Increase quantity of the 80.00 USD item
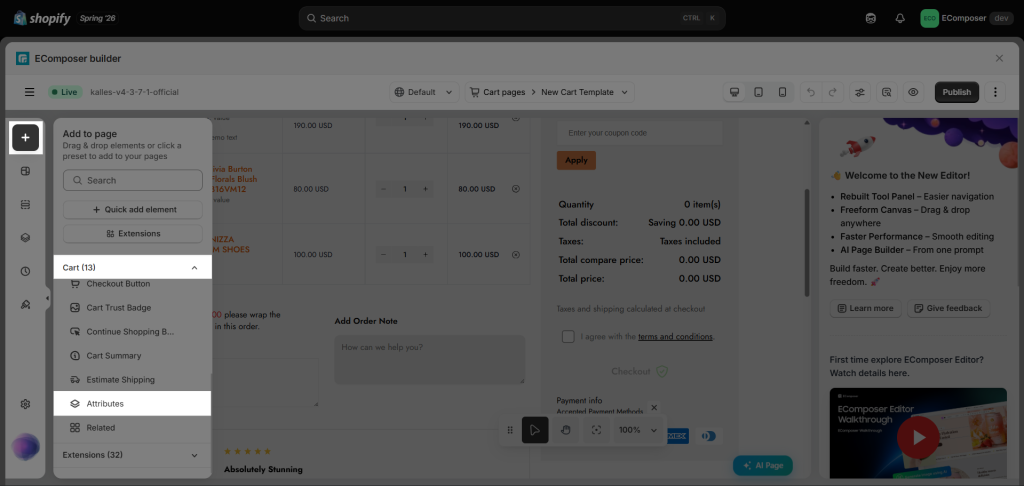 coord(425,189)
